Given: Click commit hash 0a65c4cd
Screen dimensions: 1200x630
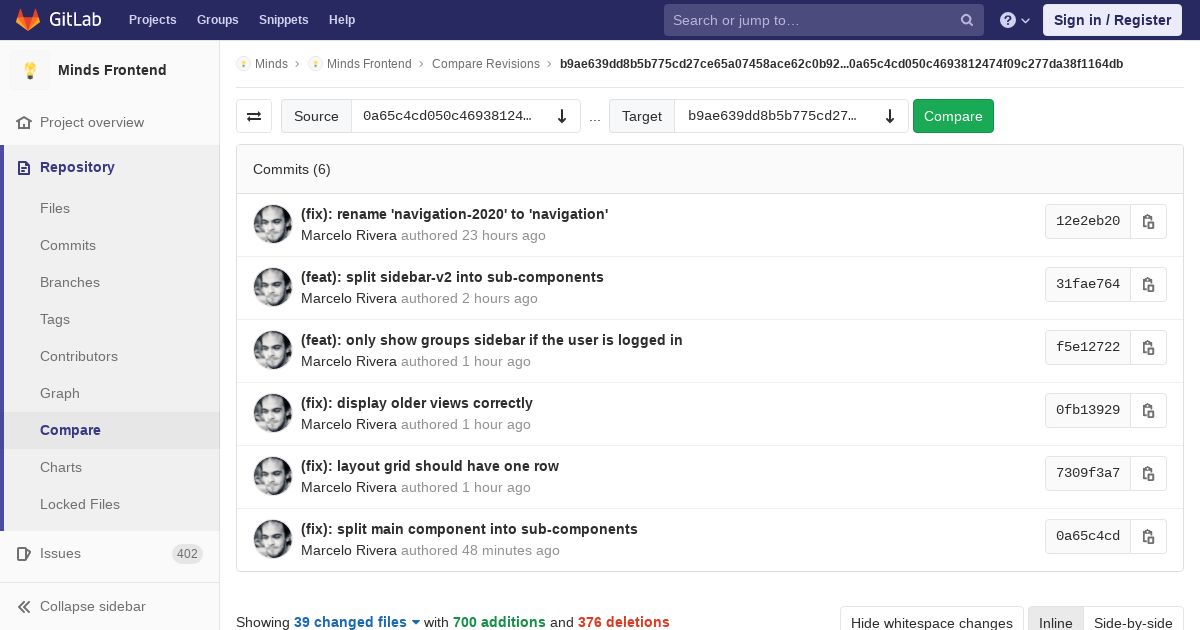Looking at the screenshot, I should click(x=1088, y=536).
